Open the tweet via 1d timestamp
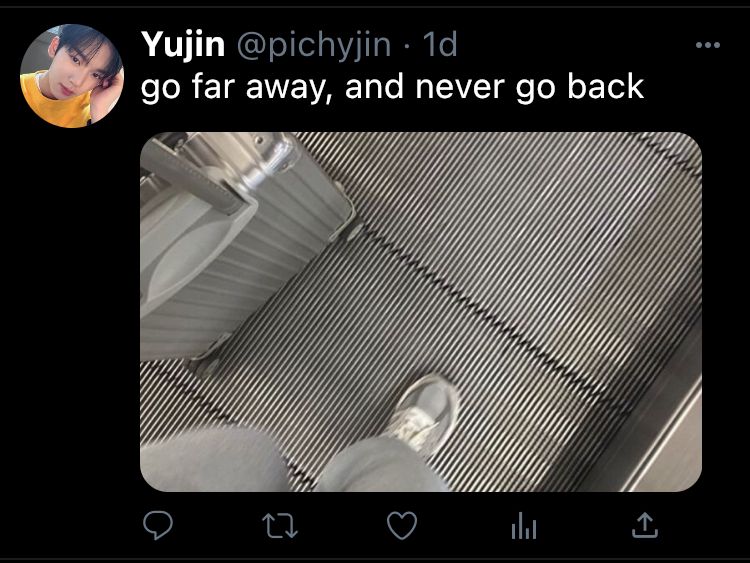The height and width of the screenshot is (563, 750). coord(441,44)
